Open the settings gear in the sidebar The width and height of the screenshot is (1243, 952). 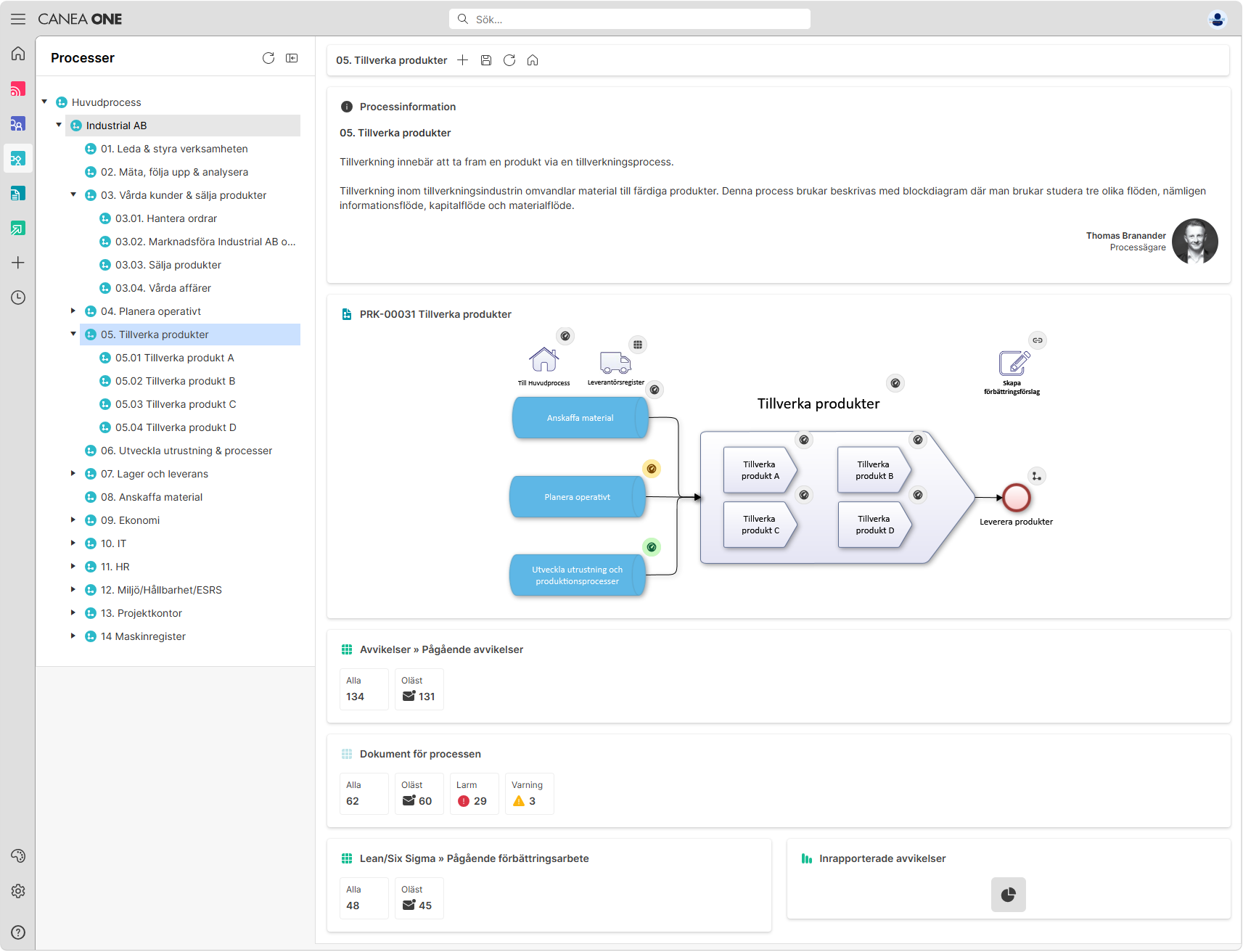pyautogui.click(x=18, y=891)
